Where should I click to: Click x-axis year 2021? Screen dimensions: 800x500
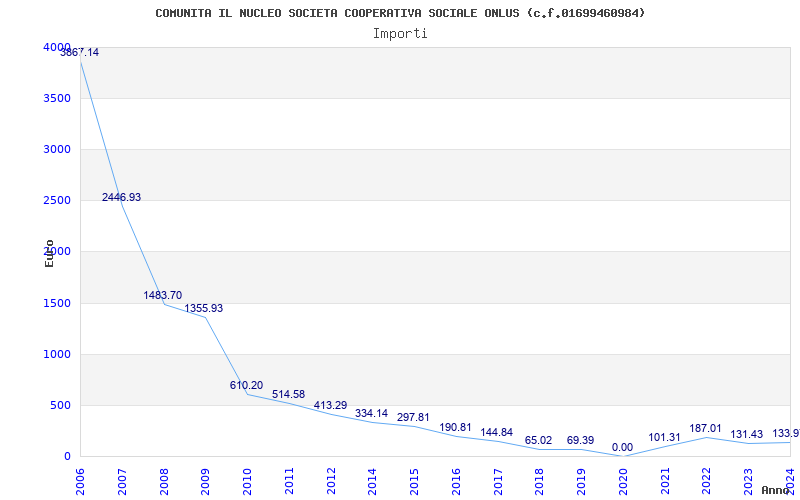click(665, 482)
